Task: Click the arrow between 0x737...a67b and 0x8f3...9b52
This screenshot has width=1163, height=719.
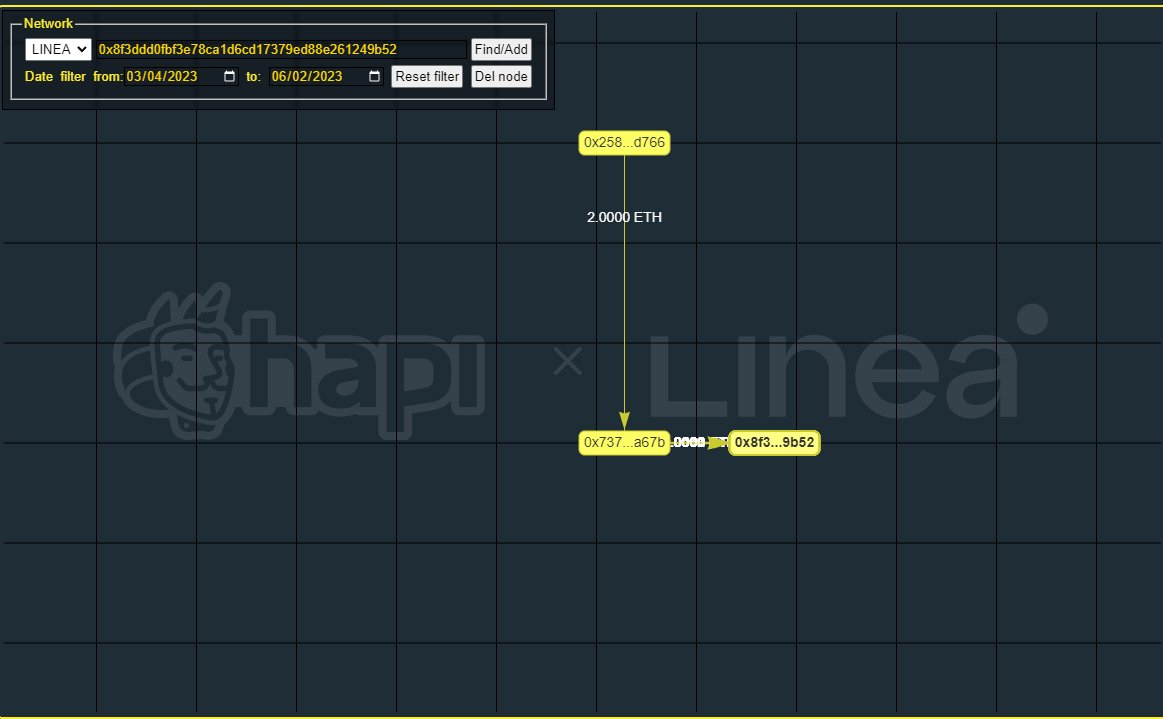Action: (716, 442)
